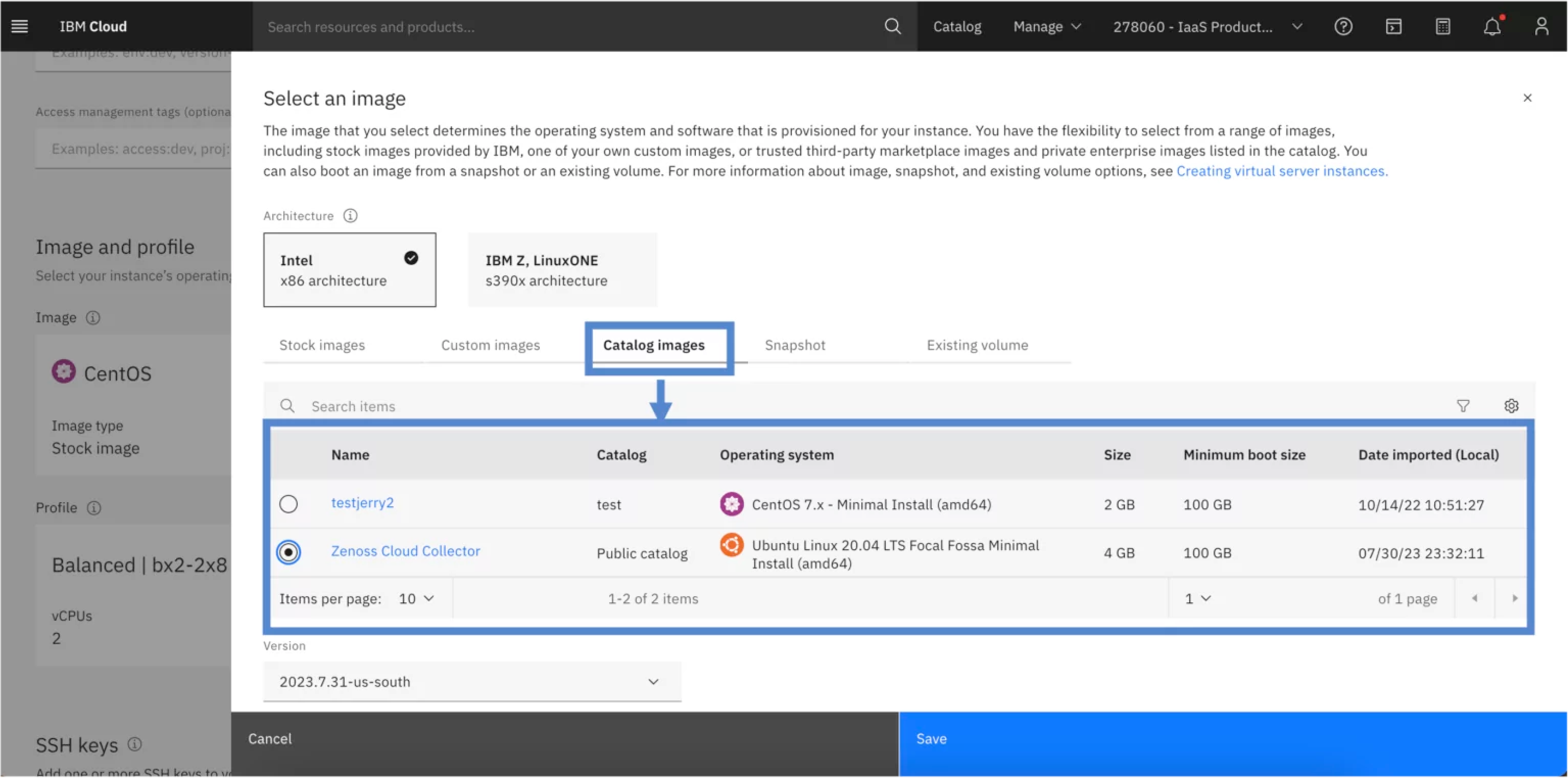The width and height of the screenshot is (1568, 778).
Task: Click the Save button
Action: pos(1233,744)
